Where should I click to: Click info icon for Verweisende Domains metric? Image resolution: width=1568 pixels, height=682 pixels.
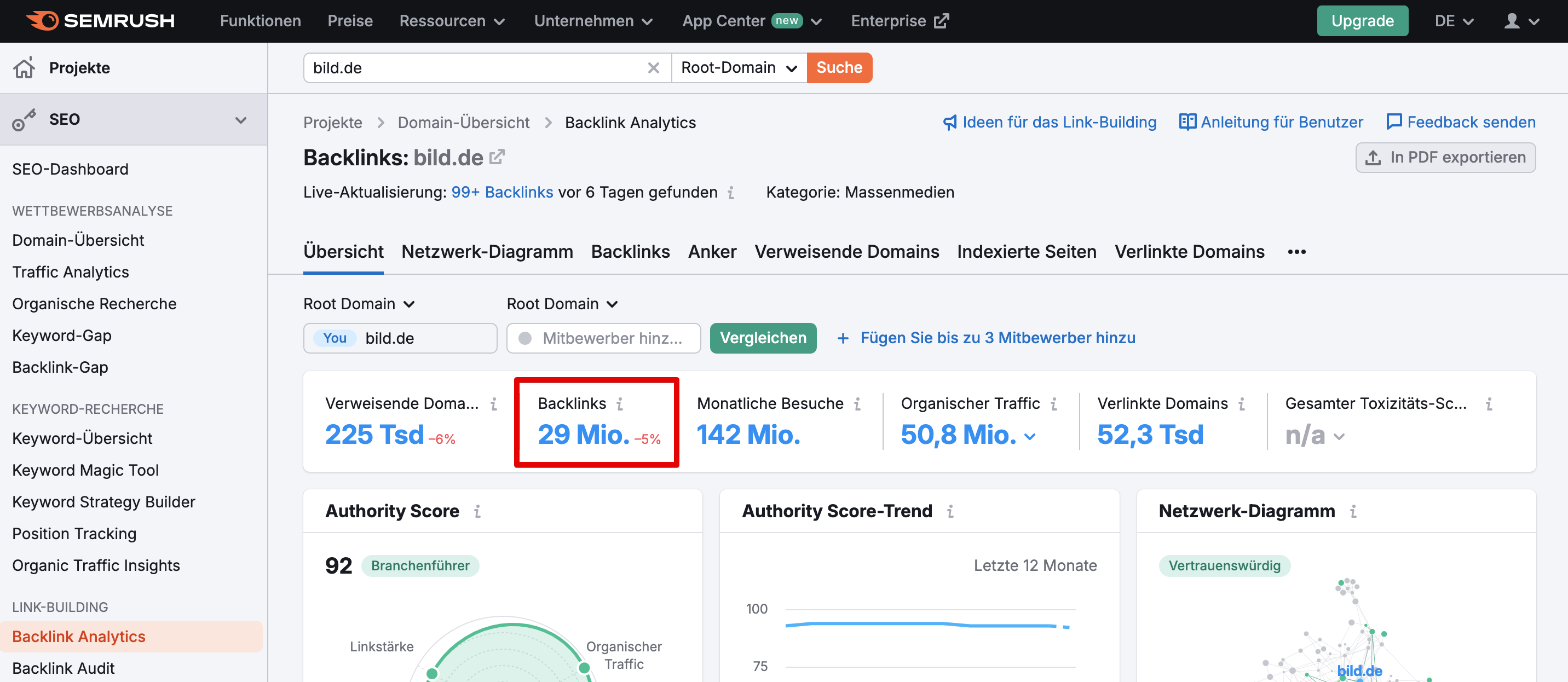coord(494,404)
